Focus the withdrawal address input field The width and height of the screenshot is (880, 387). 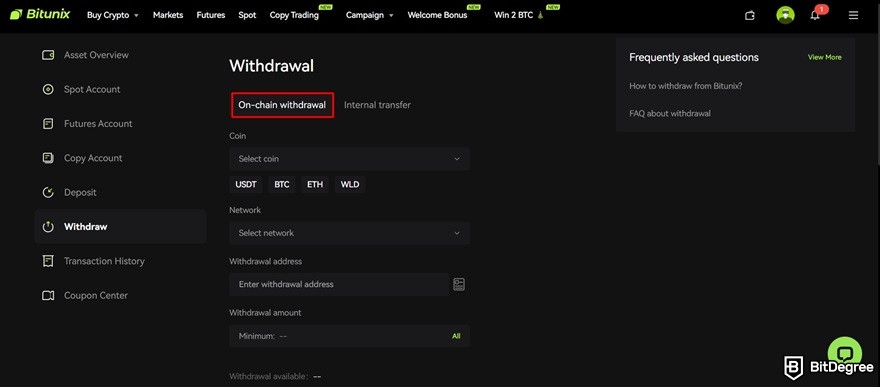(339, 284)
